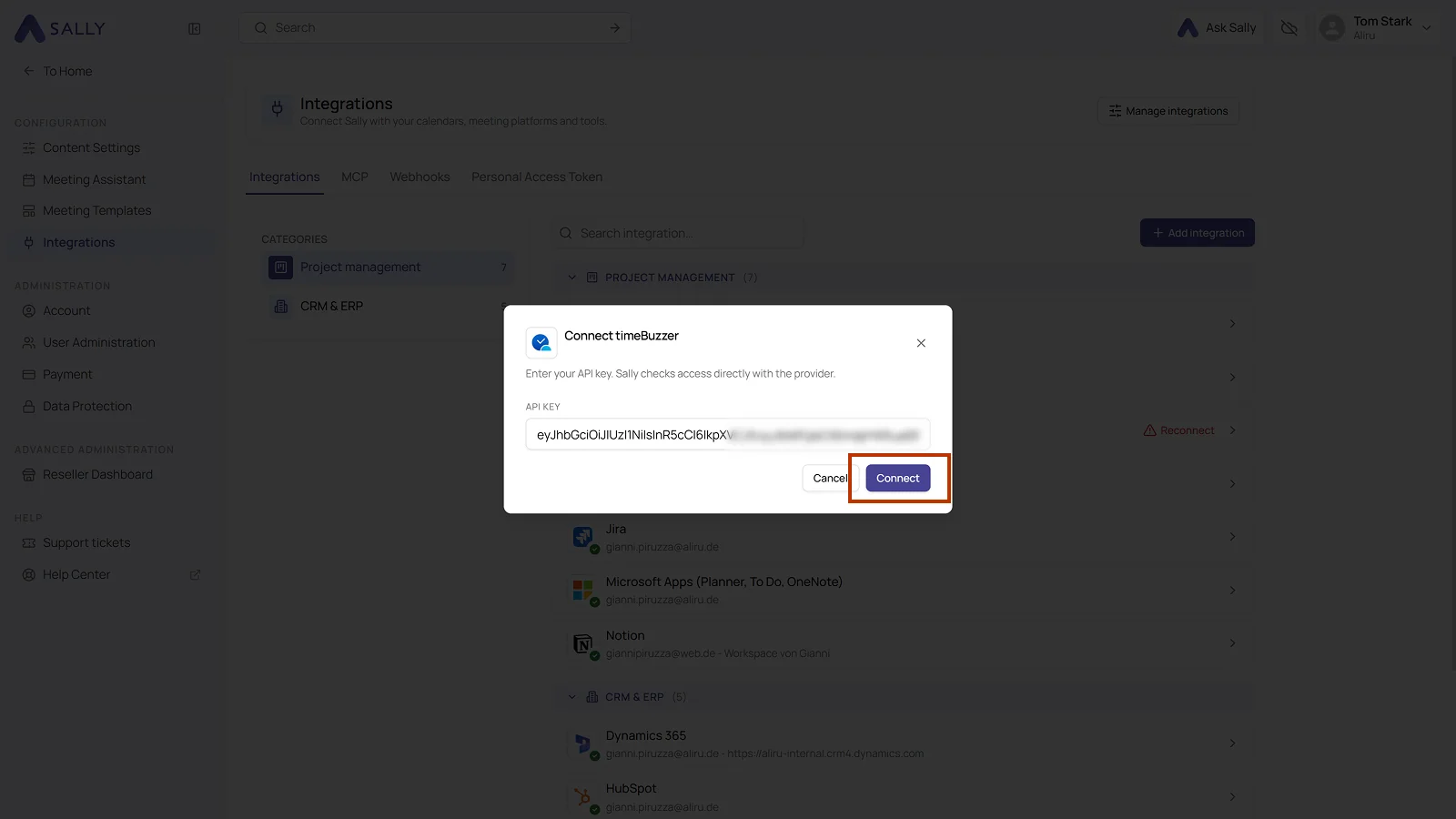Open User Administration
This screenshot has width=1456, height=819.
tap(98, 342)
